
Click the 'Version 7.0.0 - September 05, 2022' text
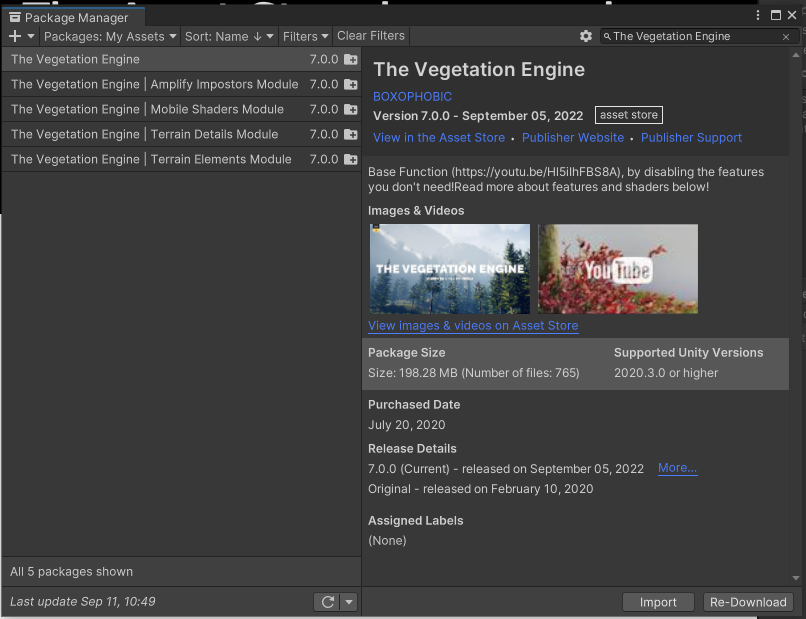point(478,116)
